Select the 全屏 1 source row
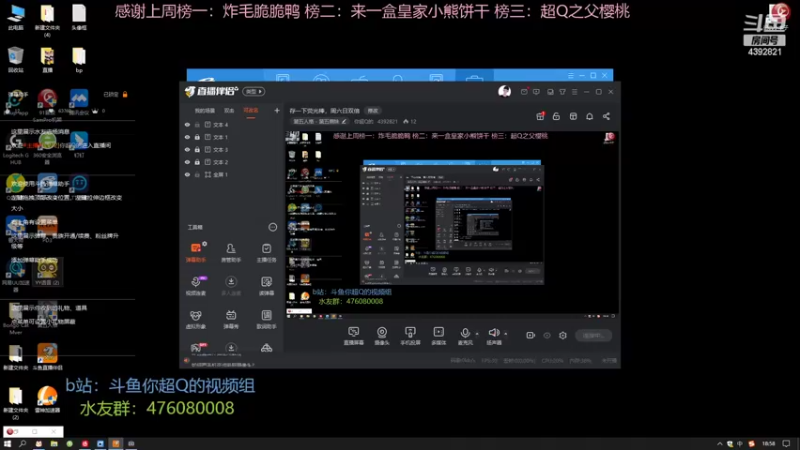Viewport: 800px width, 450px height. (232, 174)
